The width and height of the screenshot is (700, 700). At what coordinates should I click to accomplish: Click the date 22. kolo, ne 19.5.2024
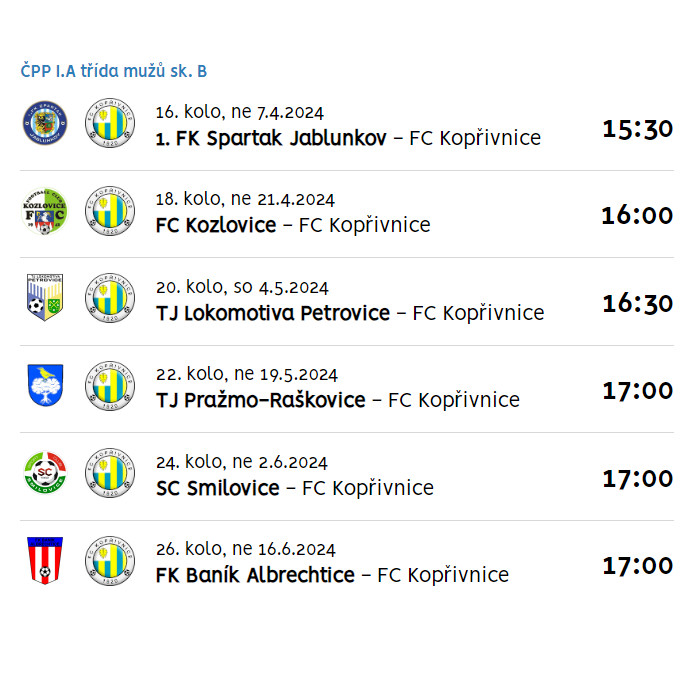coord(247,374)
